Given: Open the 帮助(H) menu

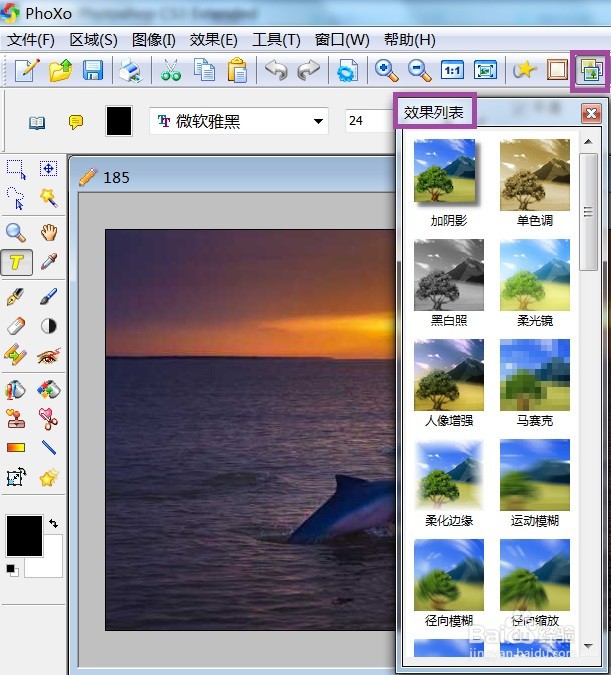Looking at the screenshot, I should [410, 40].
